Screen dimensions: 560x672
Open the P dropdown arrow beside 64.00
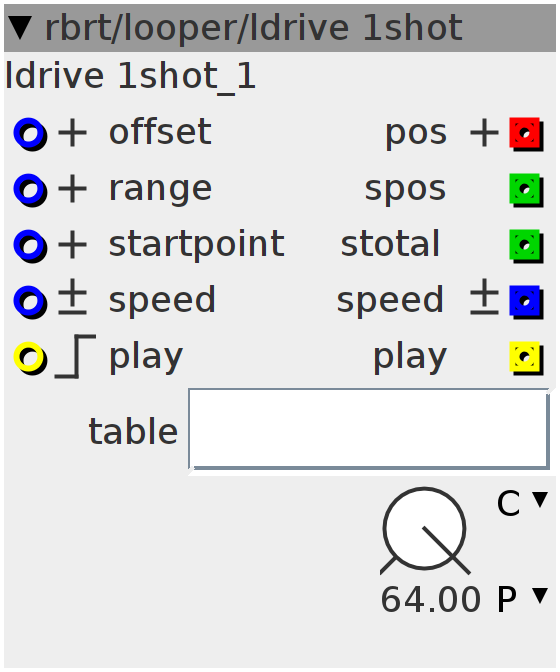coord(539,596)
